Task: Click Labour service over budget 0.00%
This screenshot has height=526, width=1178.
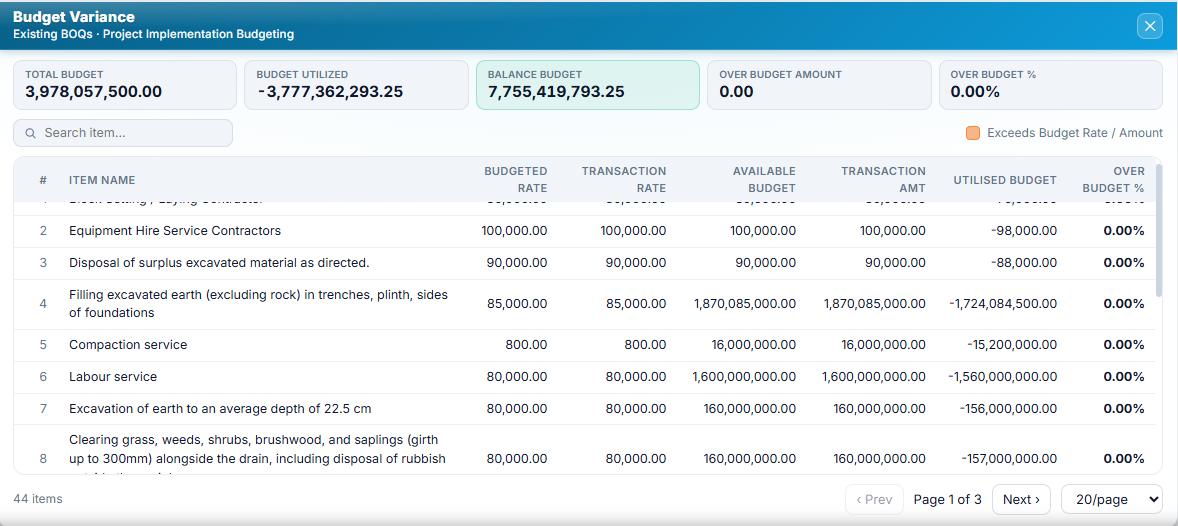Action: pyautogui.click(x=1124, y=377)
